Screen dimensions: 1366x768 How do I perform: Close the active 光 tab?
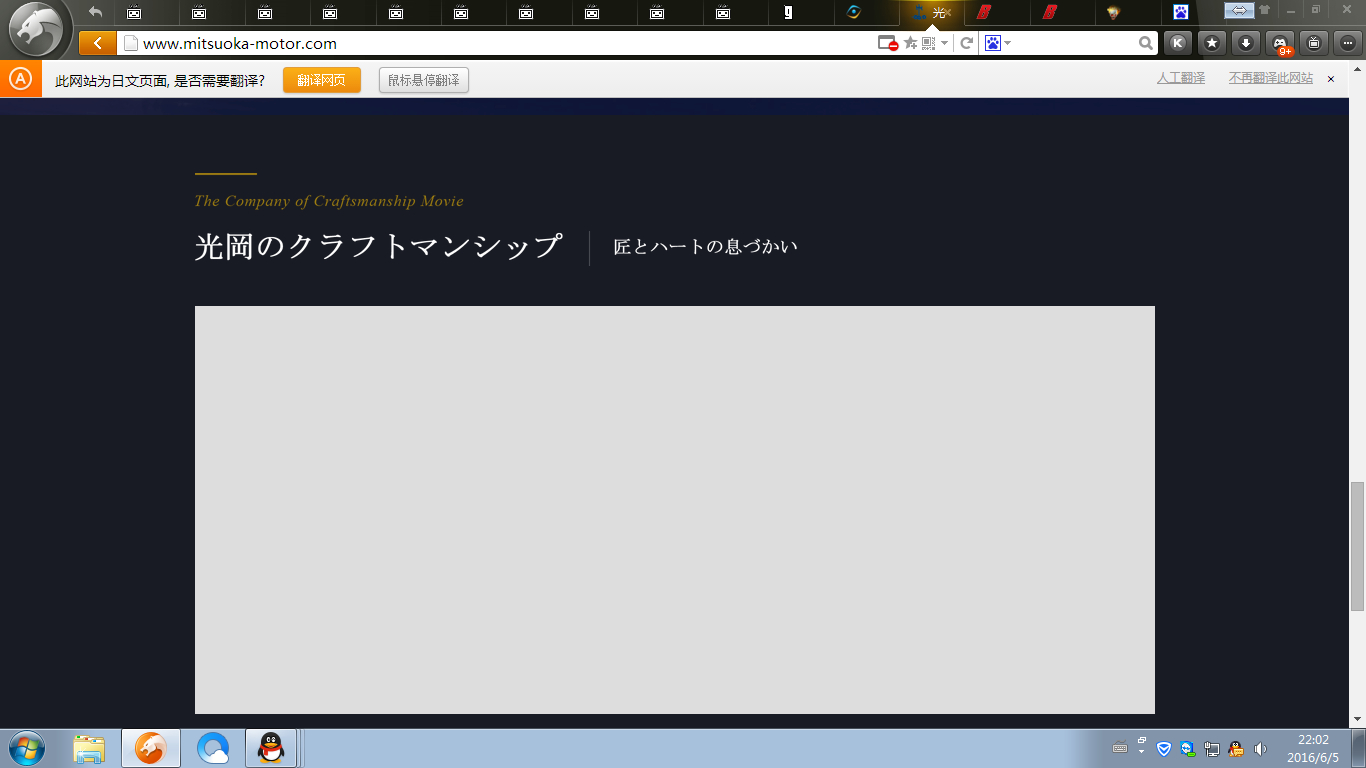click(x=947, y=13)
